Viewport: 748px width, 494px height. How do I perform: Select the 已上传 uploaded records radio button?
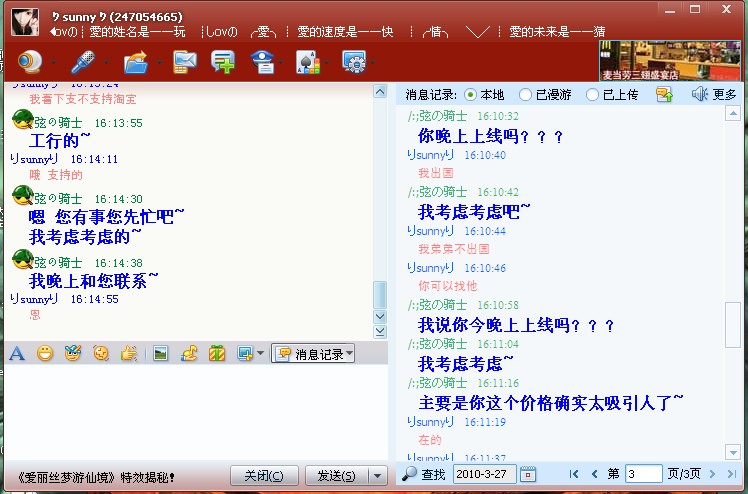(x=593, y=95)
